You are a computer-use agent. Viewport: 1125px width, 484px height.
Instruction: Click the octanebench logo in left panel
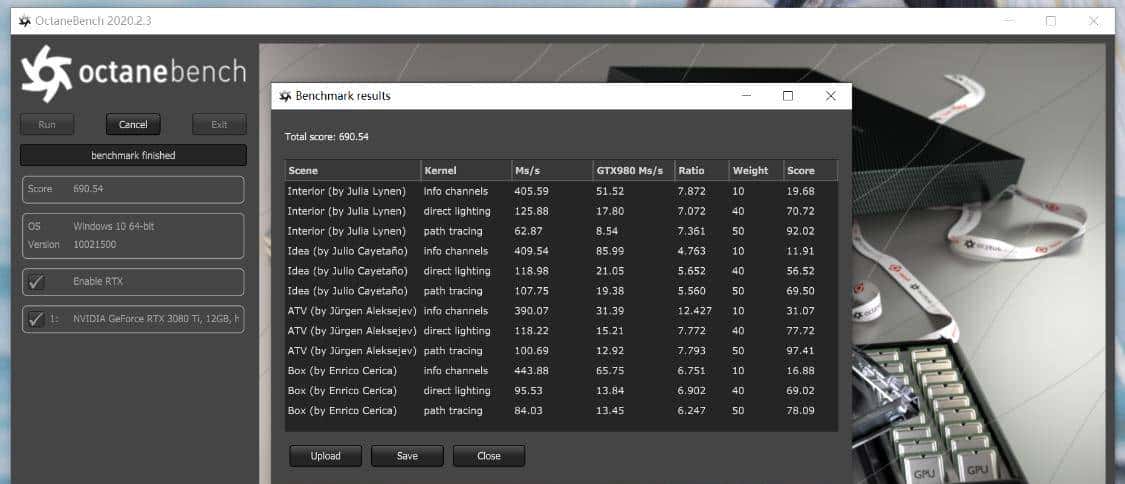point(133,74)
